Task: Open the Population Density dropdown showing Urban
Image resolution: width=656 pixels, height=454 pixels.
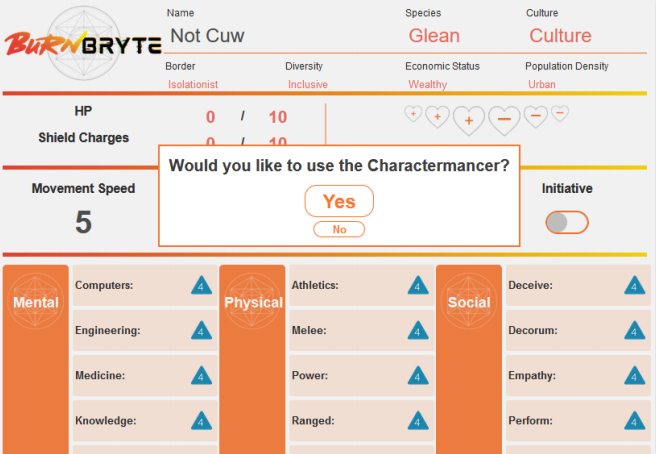Action: click(x=542, y=85)
